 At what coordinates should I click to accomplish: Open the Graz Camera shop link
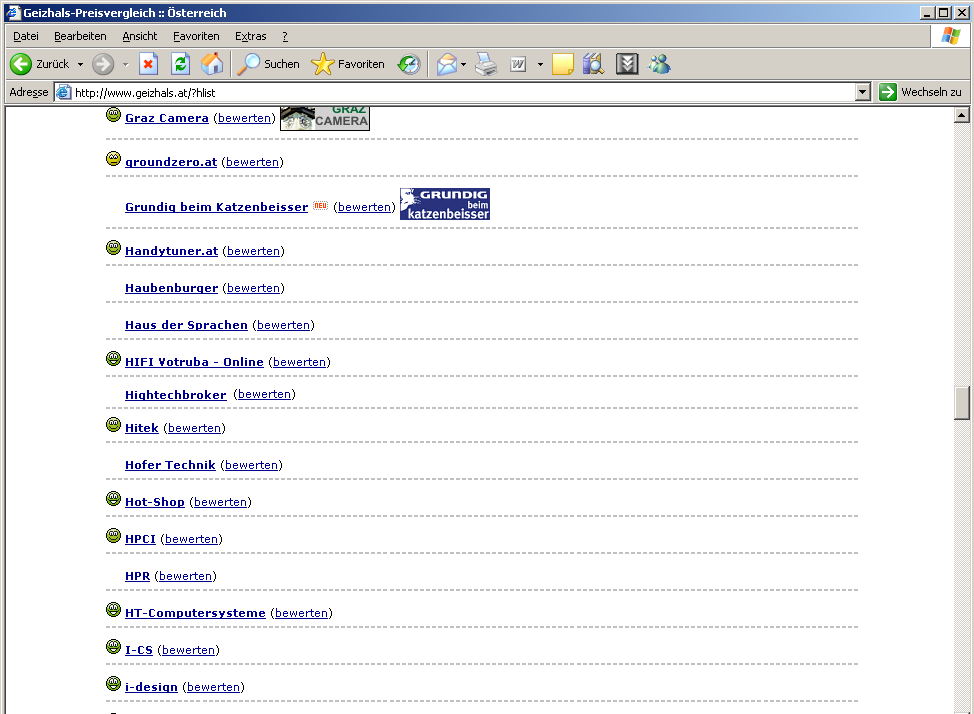click(166, 118)
